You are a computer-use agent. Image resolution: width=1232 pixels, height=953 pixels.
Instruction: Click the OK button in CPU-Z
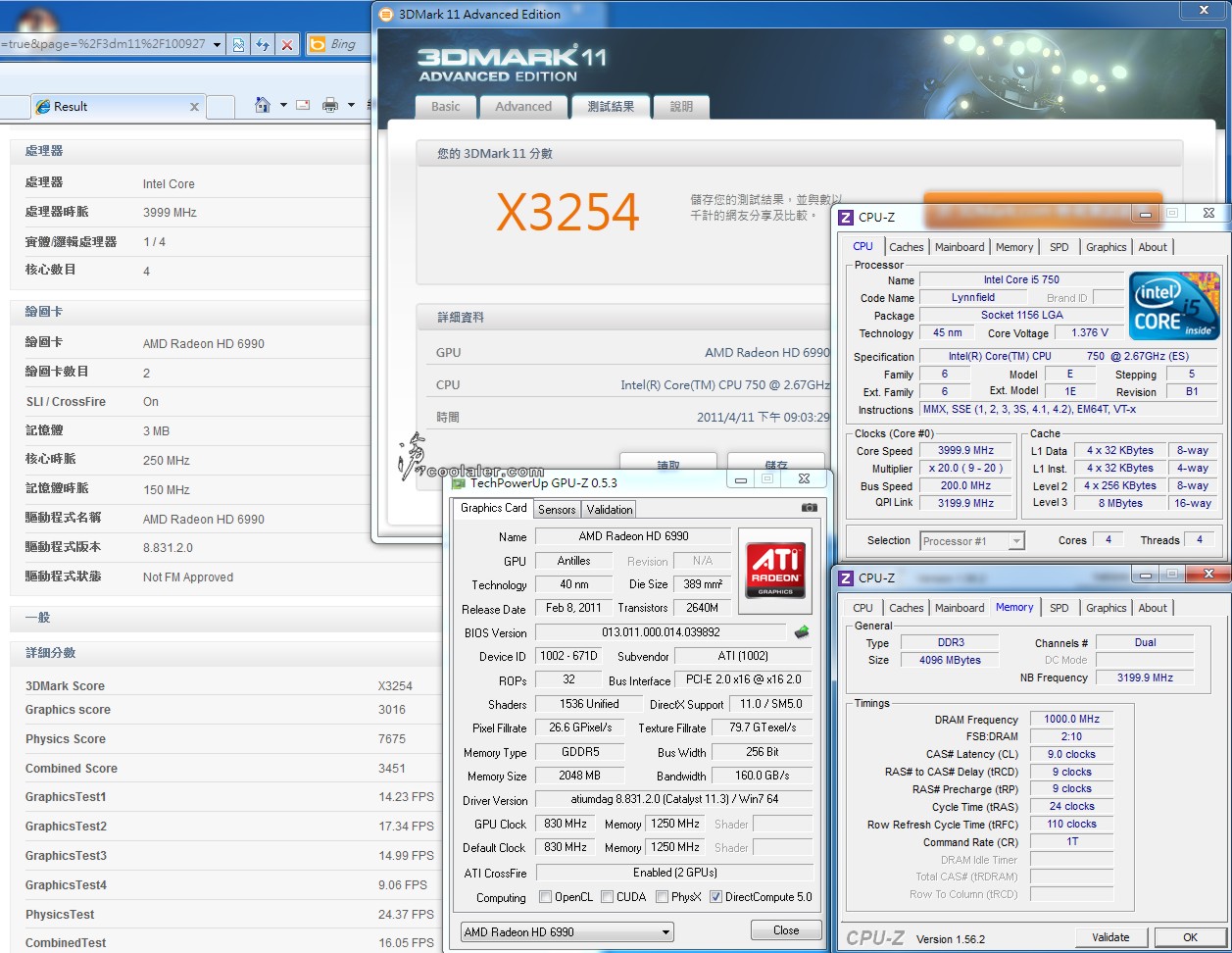click(1190, 937)
